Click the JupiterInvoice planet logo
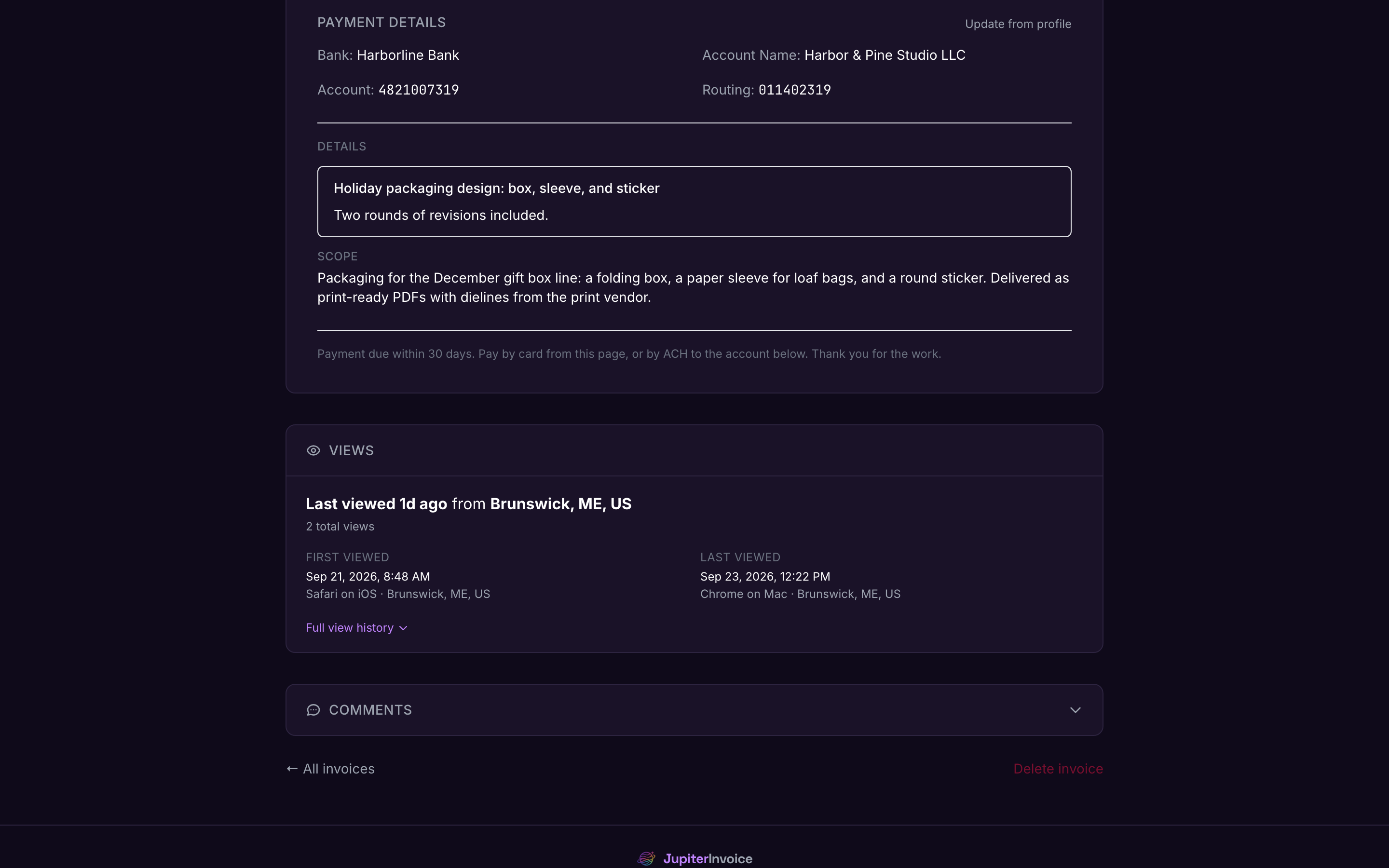Image resolution: width=1389 pixels, height=868 pixels. [x=646, y=859]
